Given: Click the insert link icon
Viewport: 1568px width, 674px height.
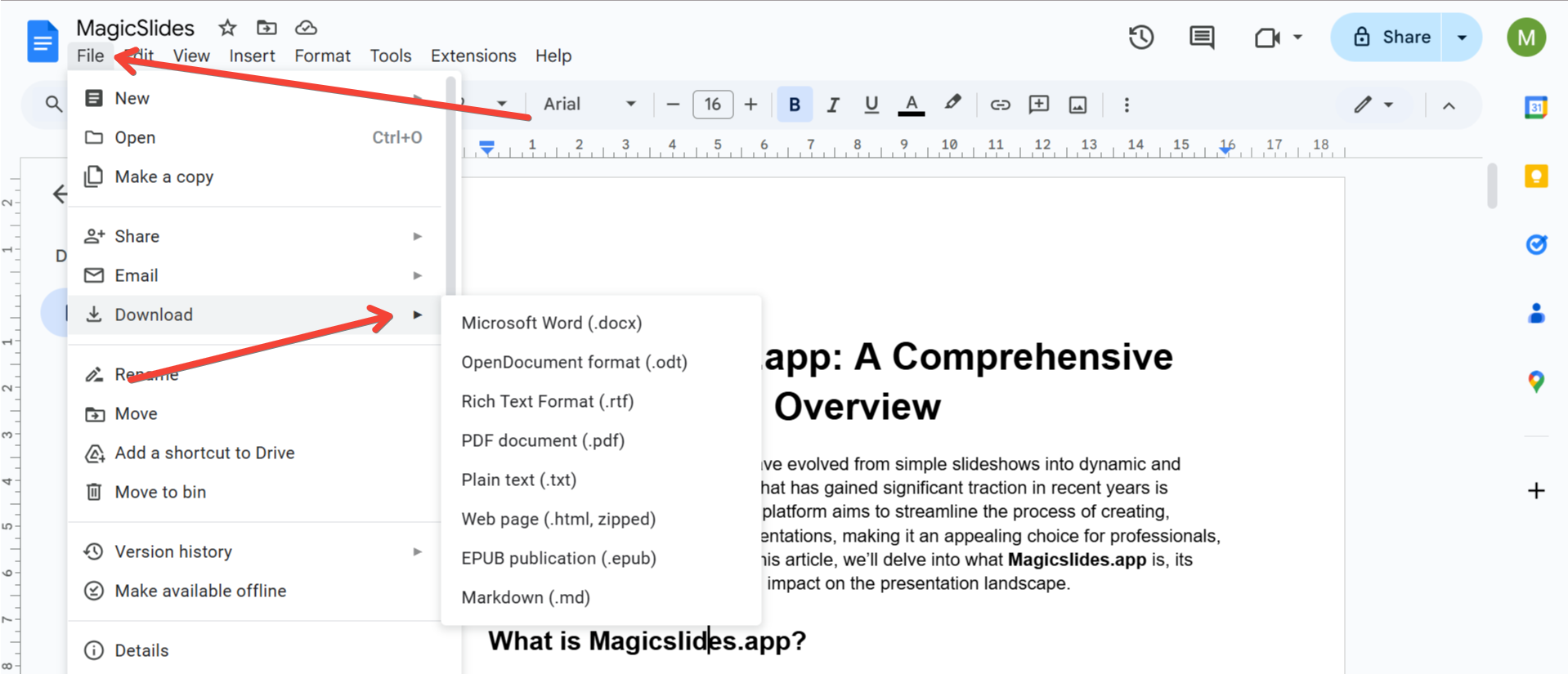Looking at the screenshot, I should point(1000,105).
